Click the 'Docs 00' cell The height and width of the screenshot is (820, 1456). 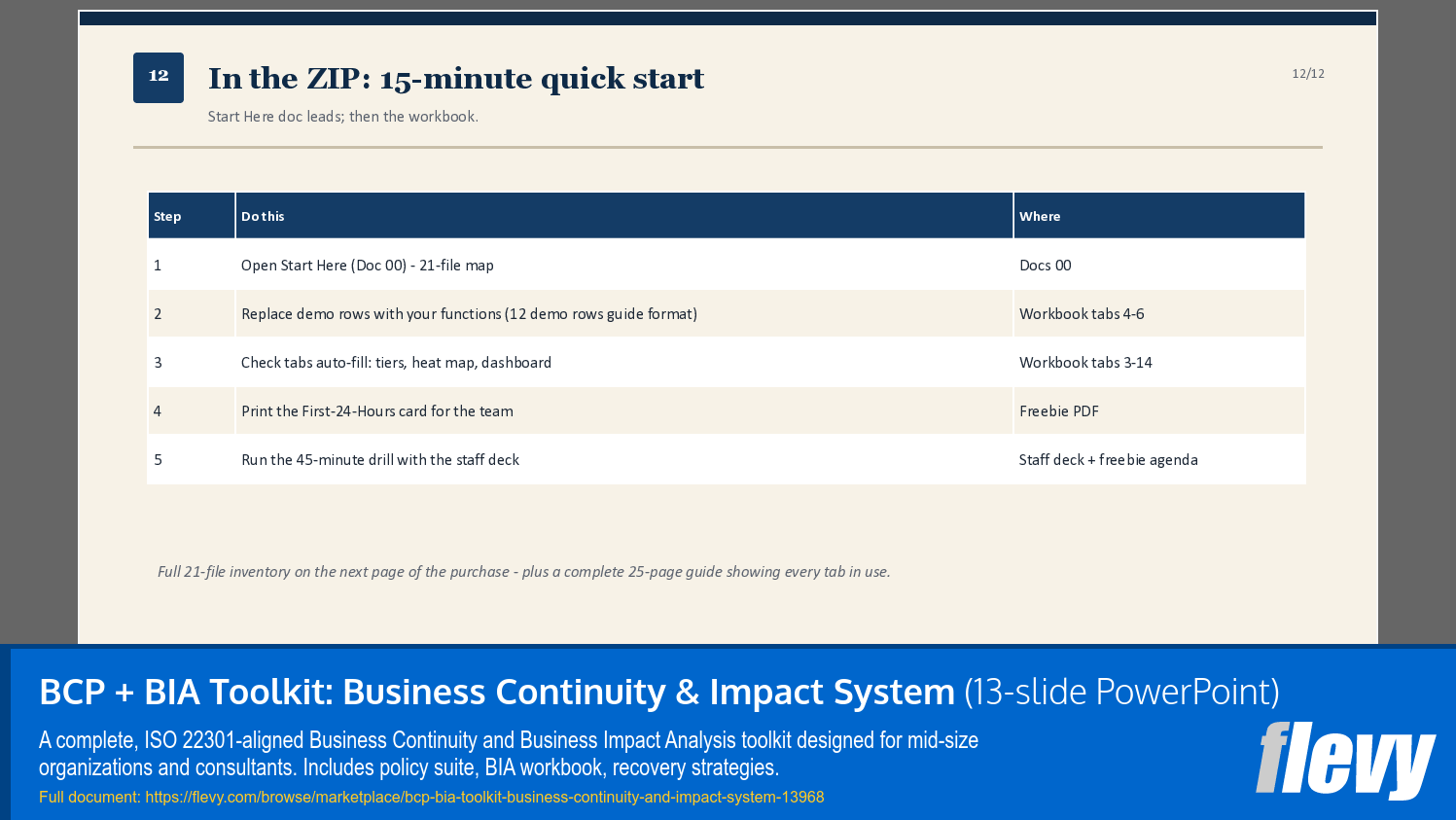coord(1159,265)
